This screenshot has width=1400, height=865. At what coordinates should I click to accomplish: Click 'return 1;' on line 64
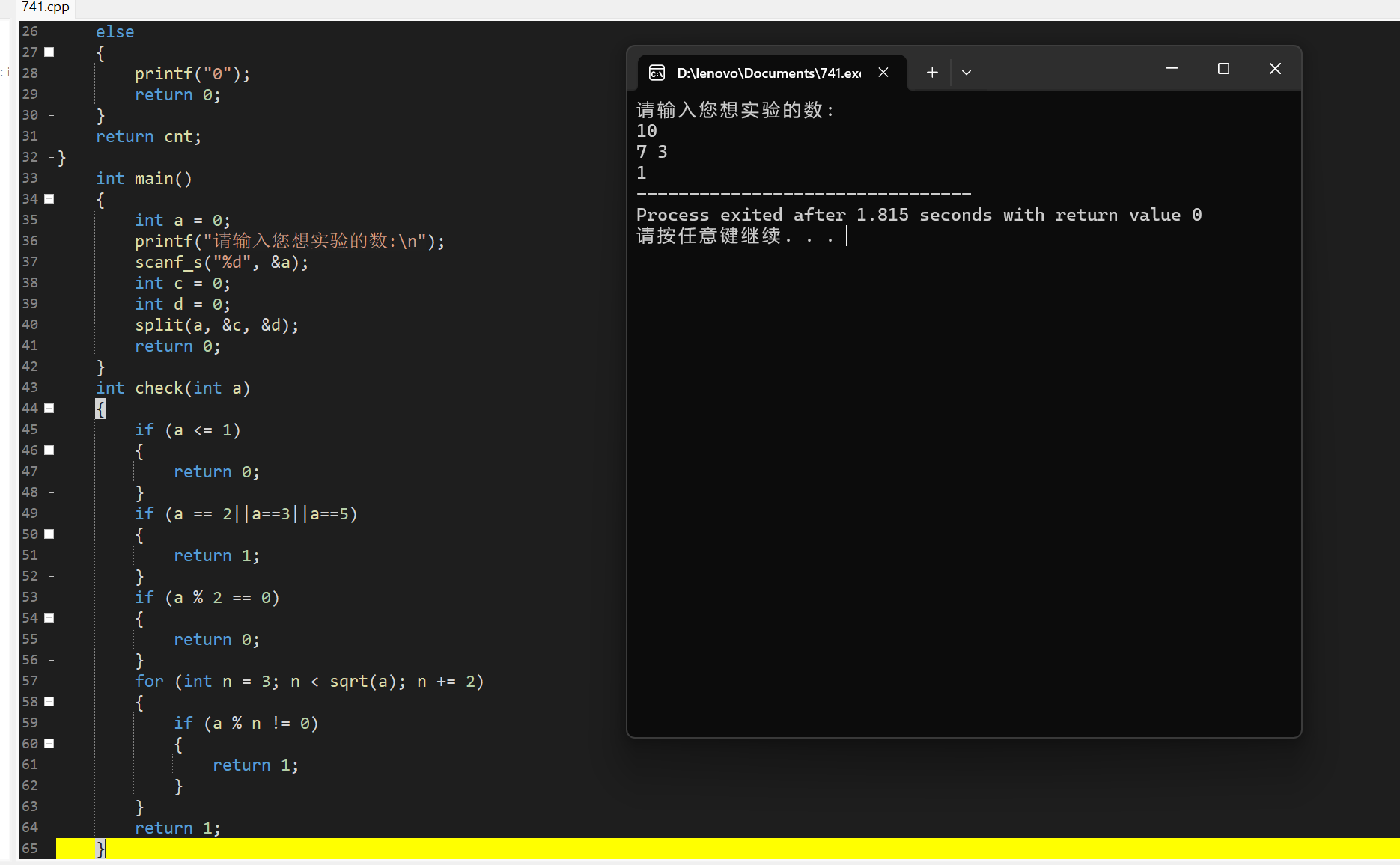[178, 828]
